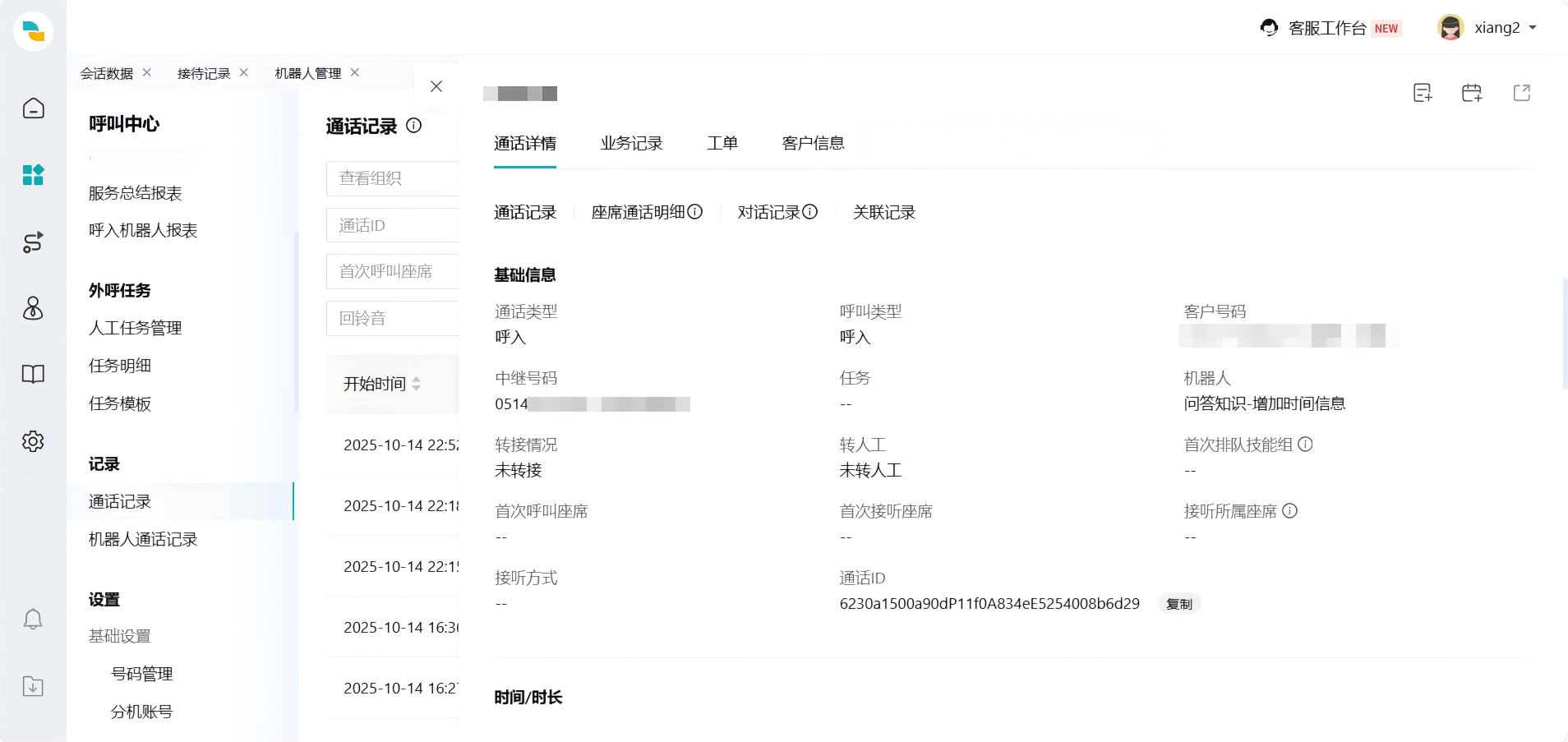Open the Home icon in left sidebar
Viewport: 1568px width, 742px height.
tap(33, 108)
